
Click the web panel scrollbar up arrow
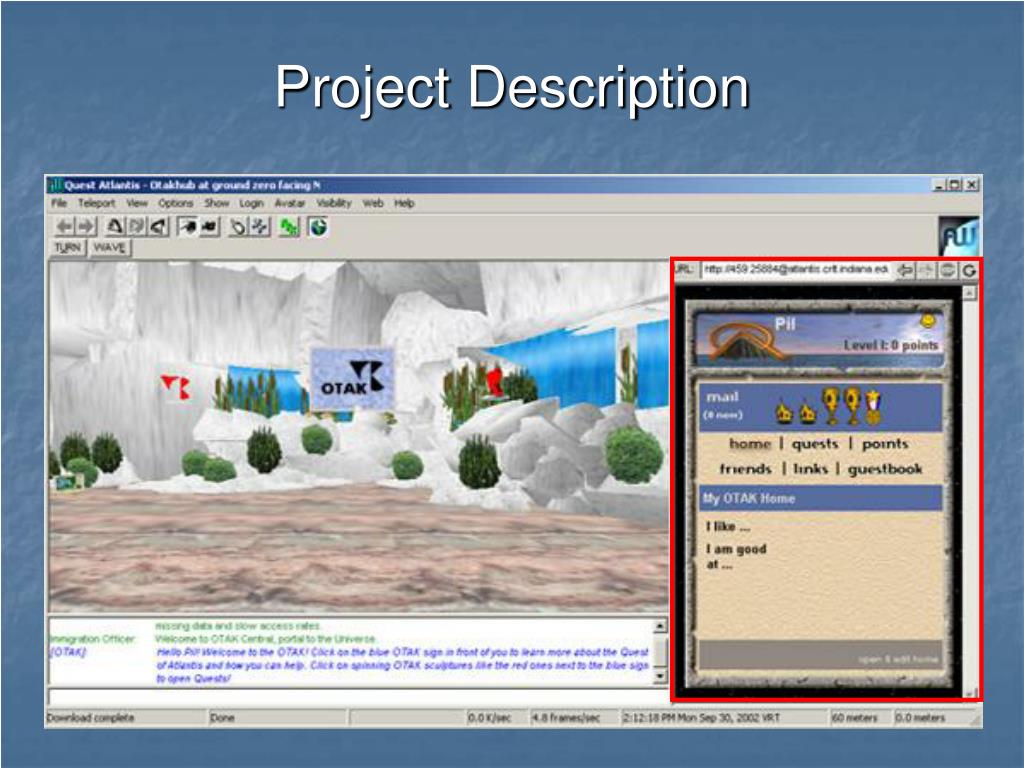pyautogui.click(x=969, y=293)
